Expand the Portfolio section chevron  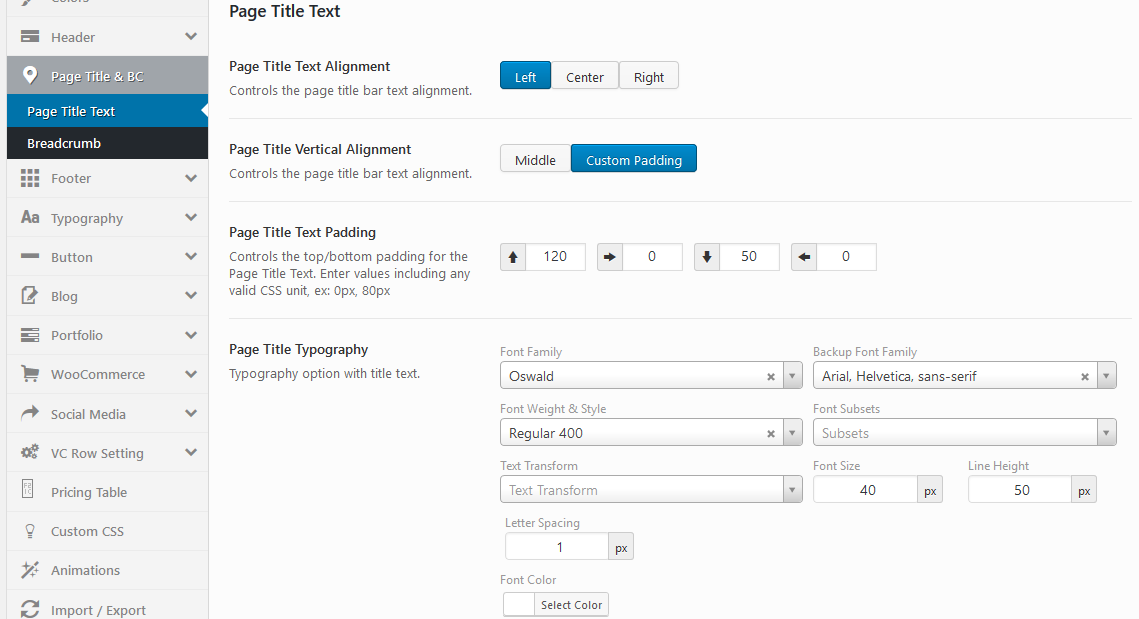click(x=191, y=335)
